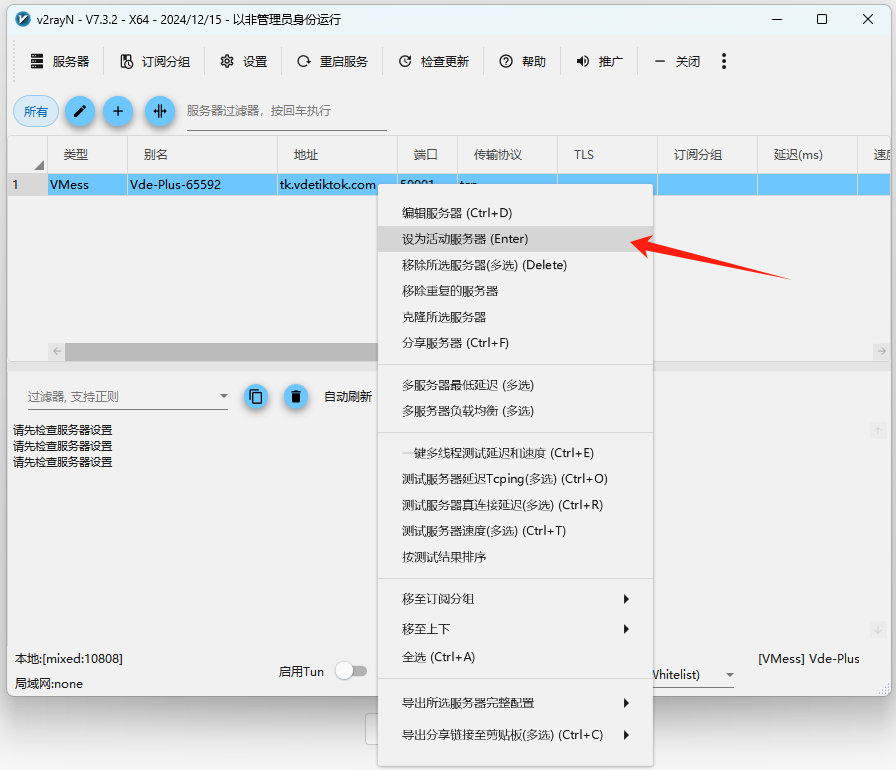Viewport: 896px width, 770px height.
Task: Click the trash clear log icon
Action: (295, 396)
